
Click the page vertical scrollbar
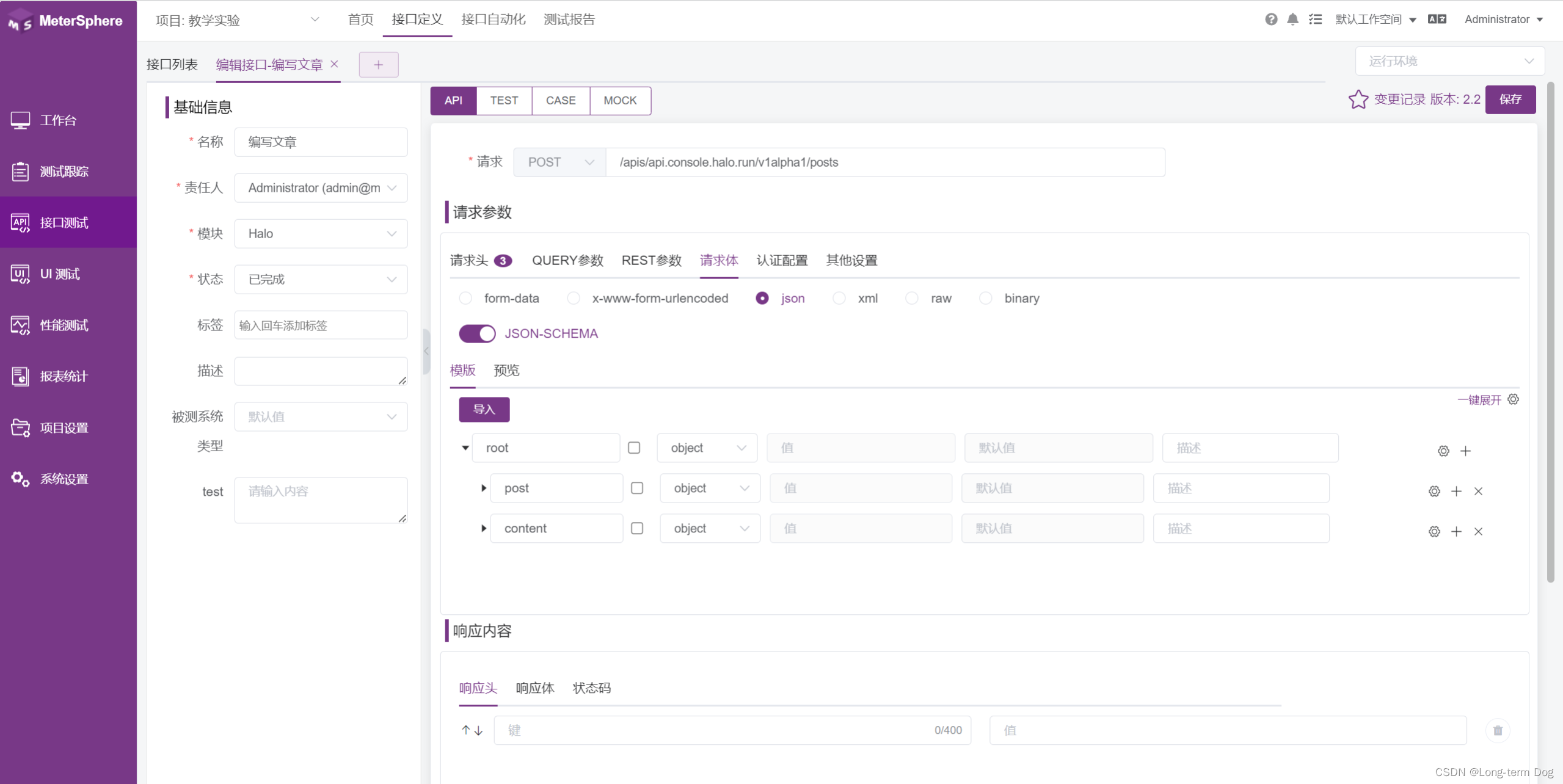1550,330
